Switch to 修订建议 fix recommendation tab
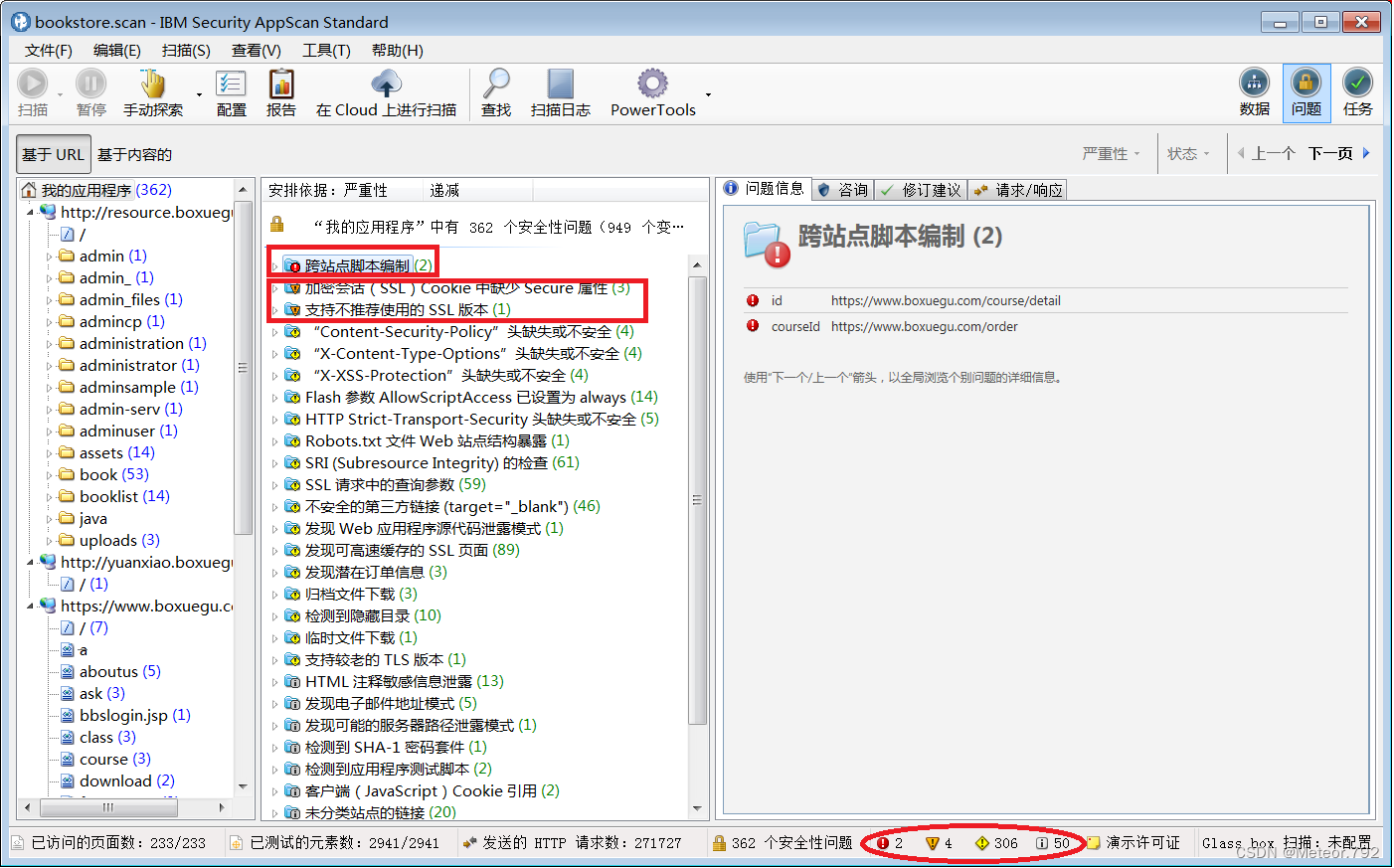 pos(921,190)
